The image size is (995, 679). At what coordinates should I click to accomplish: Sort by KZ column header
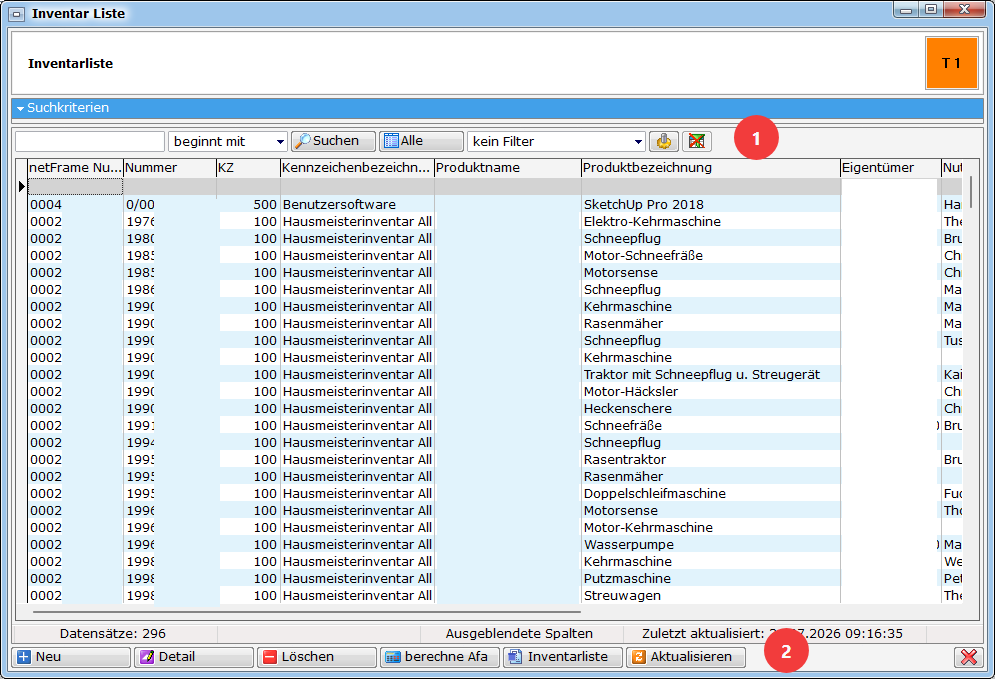click(248, 168)
